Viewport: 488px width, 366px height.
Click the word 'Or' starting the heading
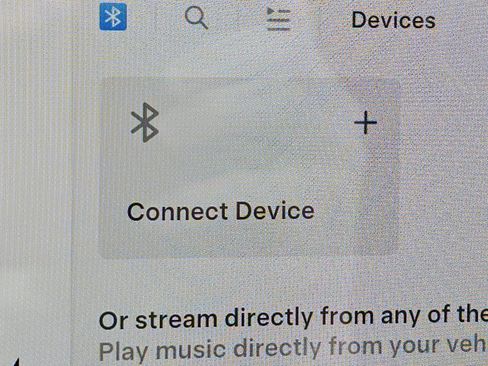(x=113, y=321)
